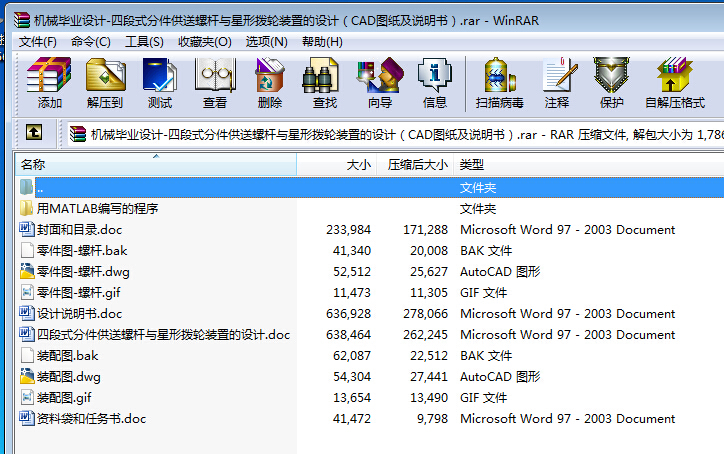724x454 pixels.
Task: Click the 注释 (Comment) toolbar icon
Action: [x=560, y=74]
